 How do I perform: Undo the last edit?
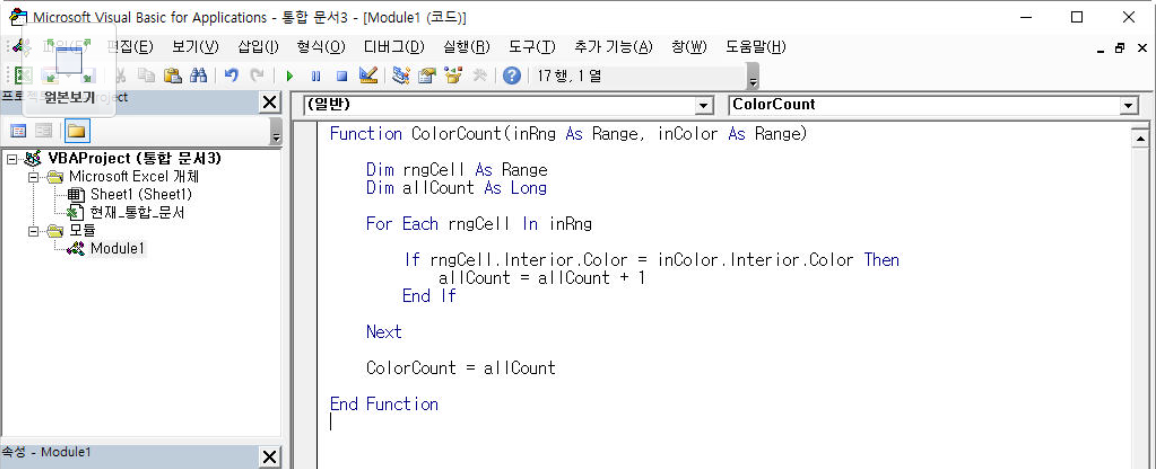pyautogui.click(x=231, y=75)
